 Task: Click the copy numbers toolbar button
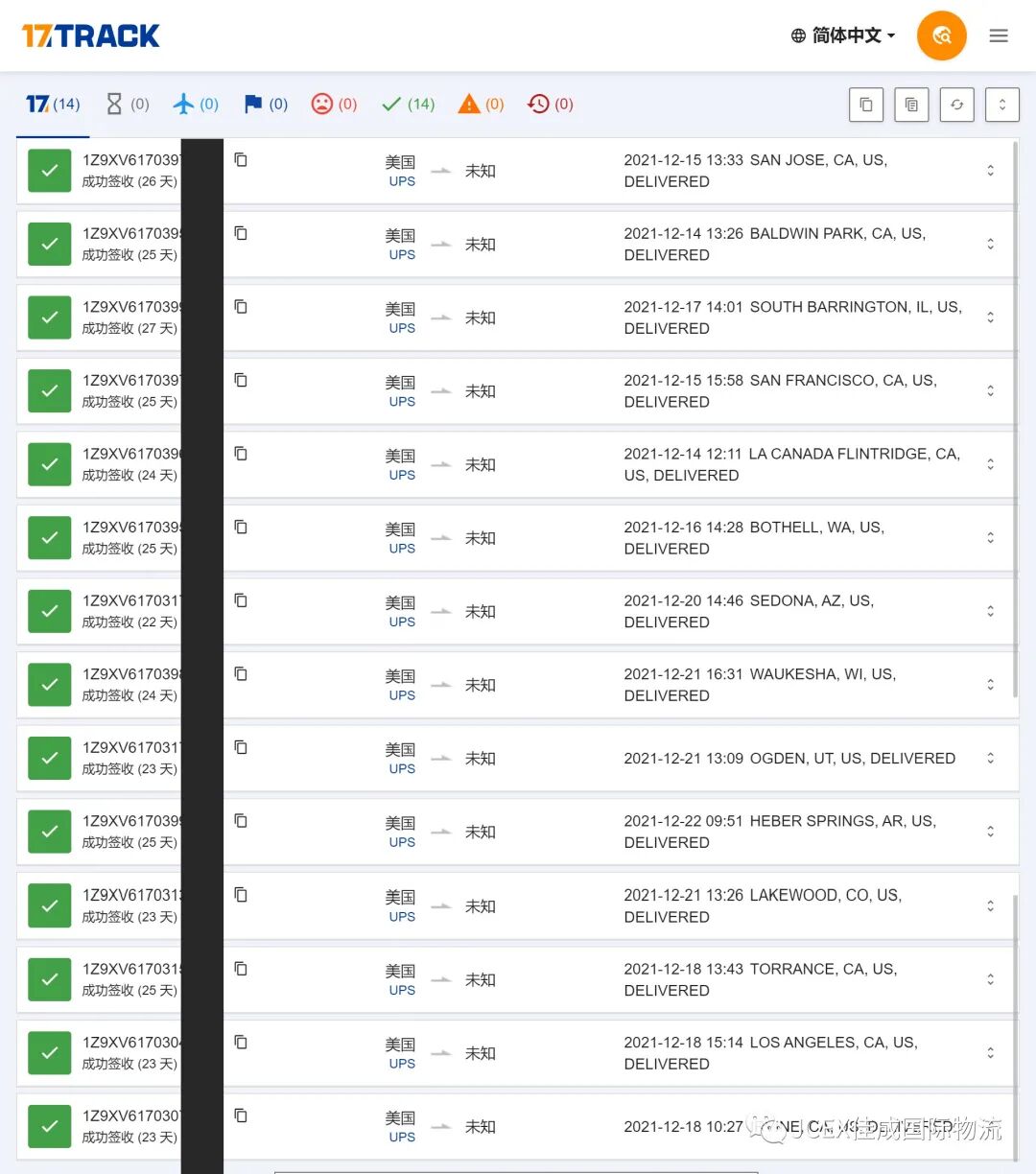click(866, 105)
